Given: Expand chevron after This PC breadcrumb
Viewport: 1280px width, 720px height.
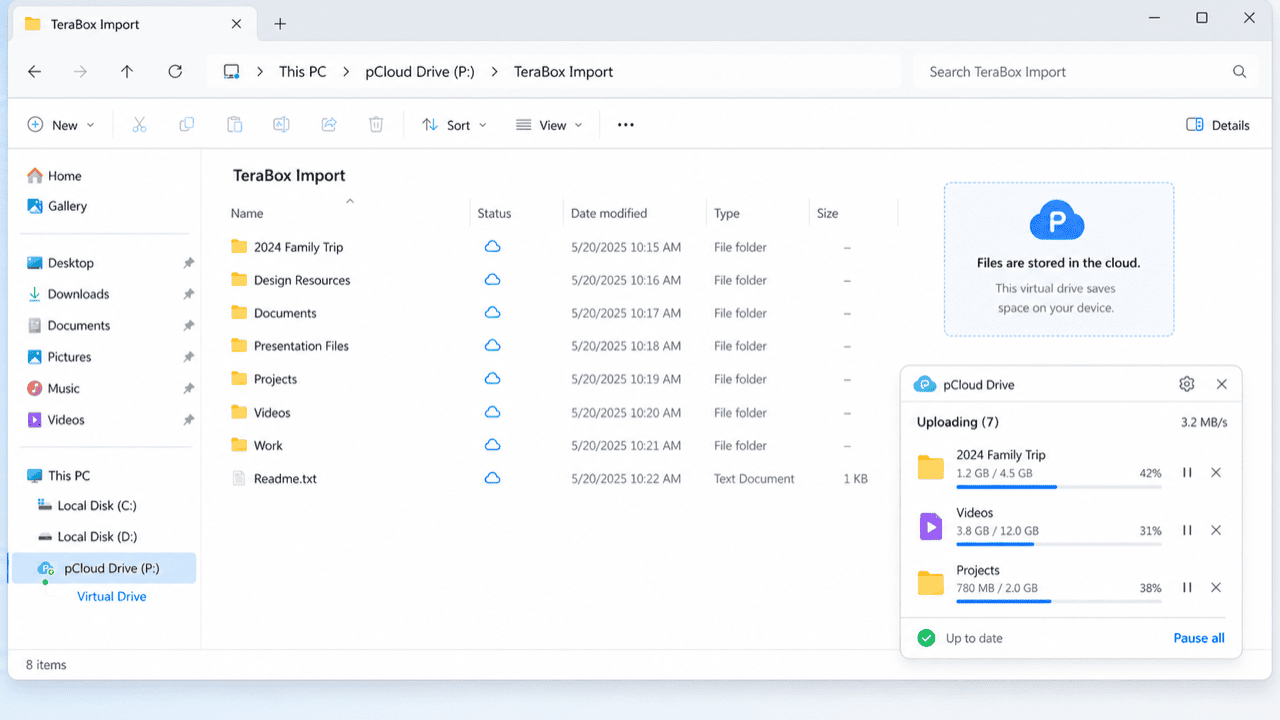Looking at the screenshot, I should 345,72.
